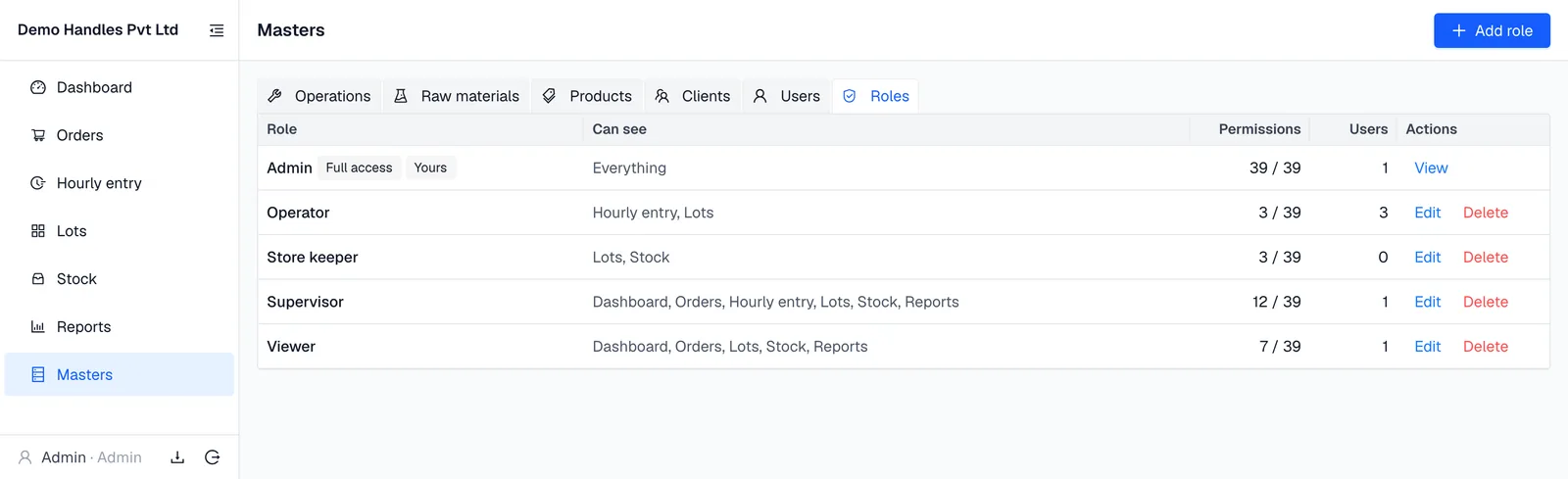1568x479 pixels.
Task: Click the user avatar icon beside Admin
Action: point(25,457)
